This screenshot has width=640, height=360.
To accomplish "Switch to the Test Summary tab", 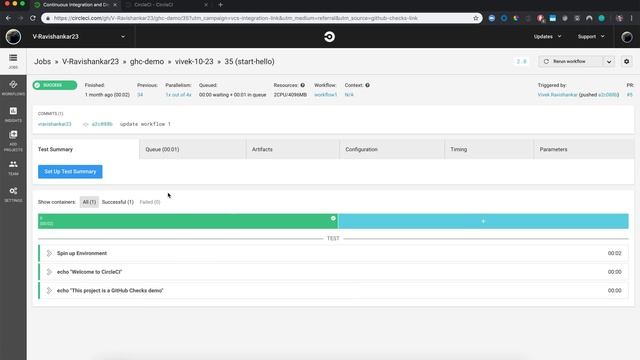I will coord(86,149).
